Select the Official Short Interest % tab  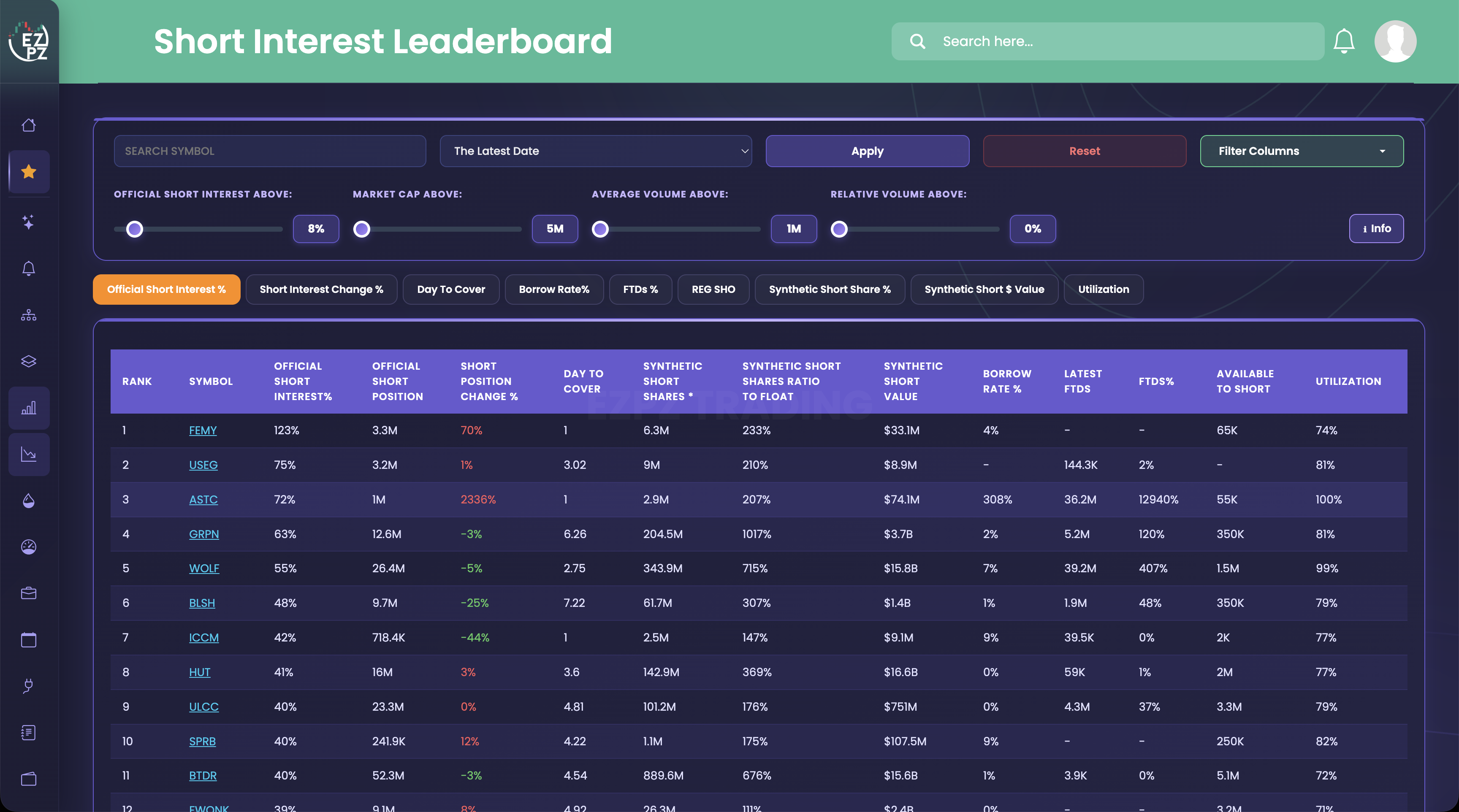pyautogui.click(x=166, y=290)
